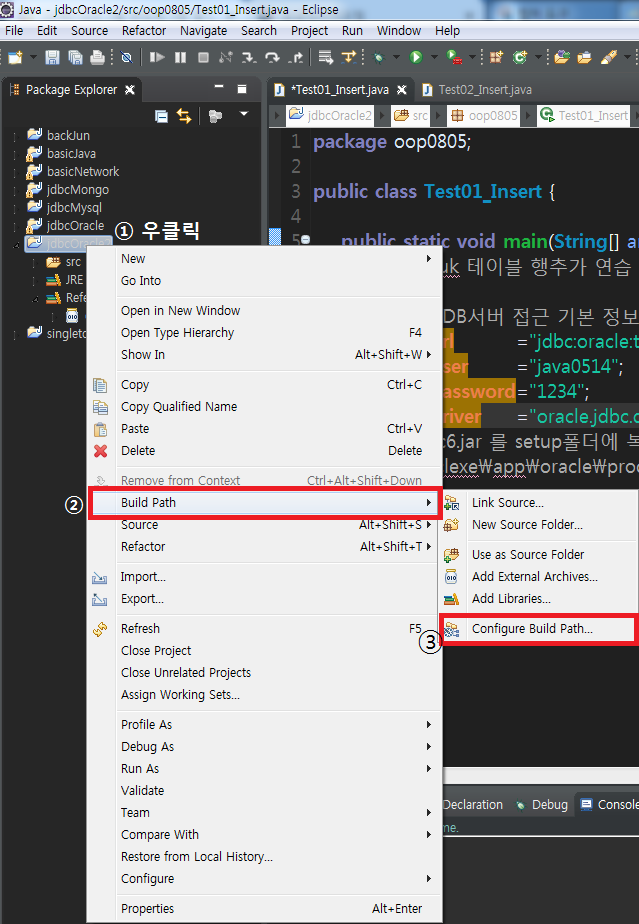Screen dimensions: 639x924
Task: Click the New Java Package icon
Action: (497, 57)
